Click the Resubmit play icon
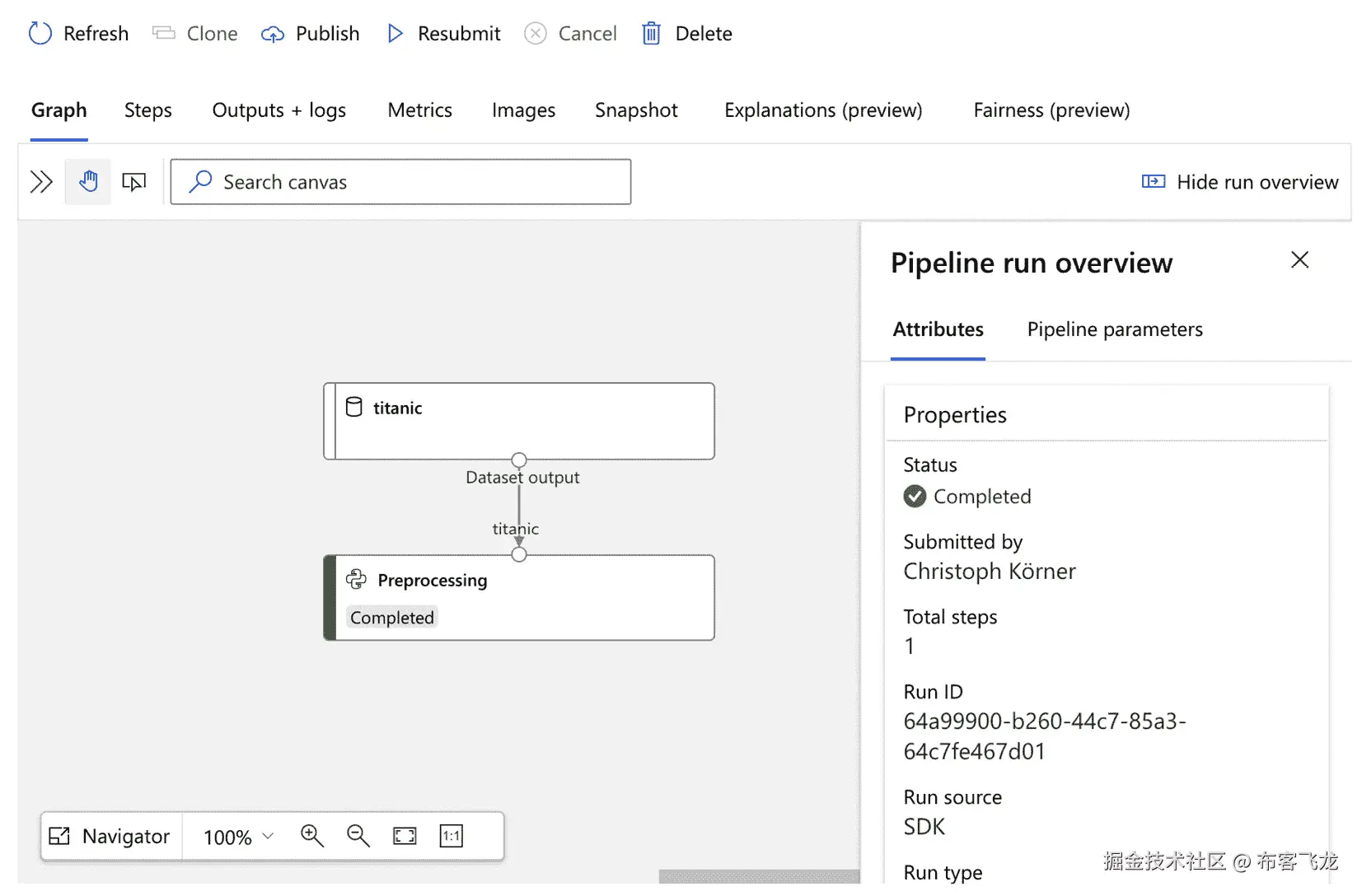 point(395,34)
